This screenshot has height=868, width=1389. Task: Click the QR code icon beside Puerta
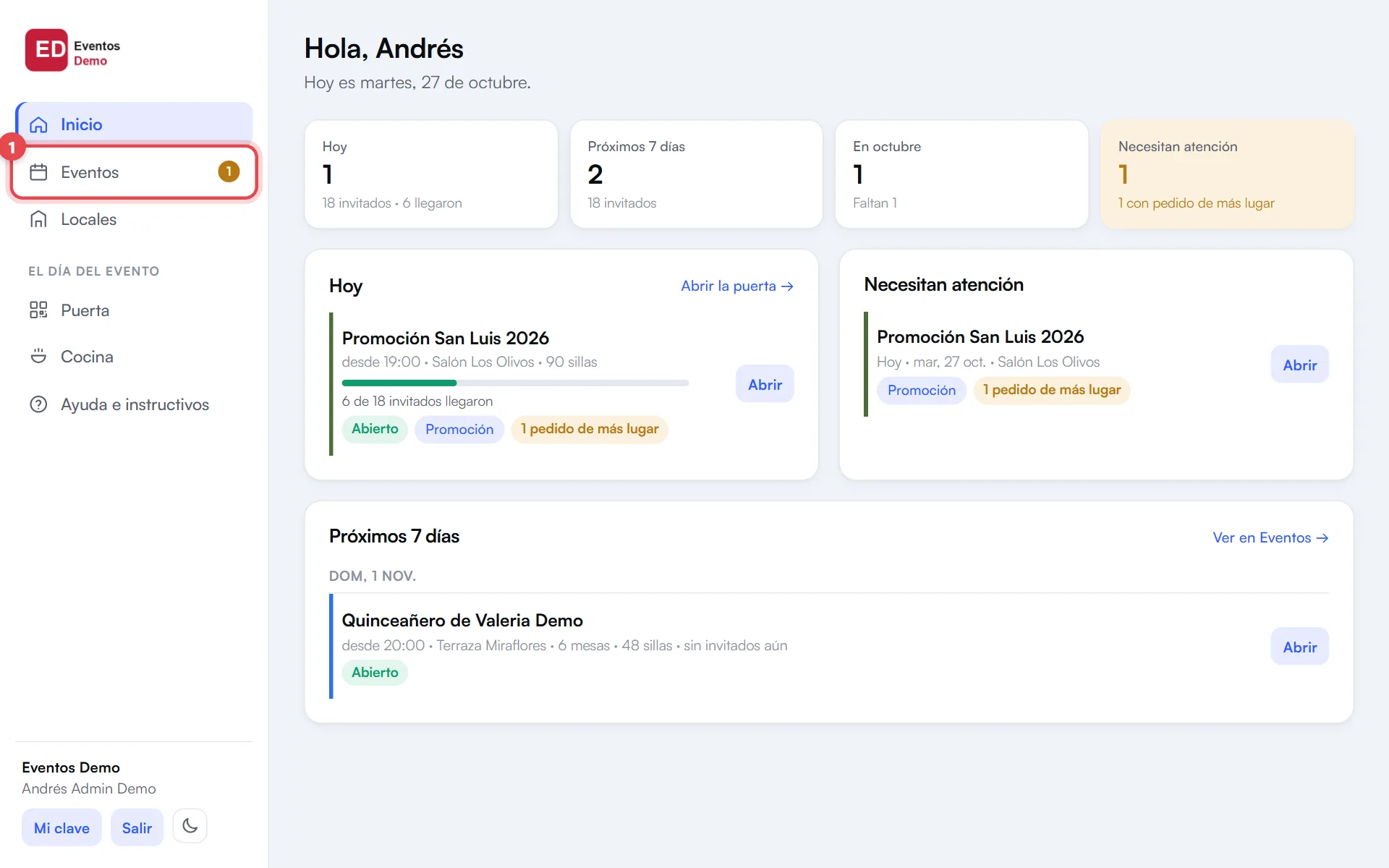[x=38, y=310]
